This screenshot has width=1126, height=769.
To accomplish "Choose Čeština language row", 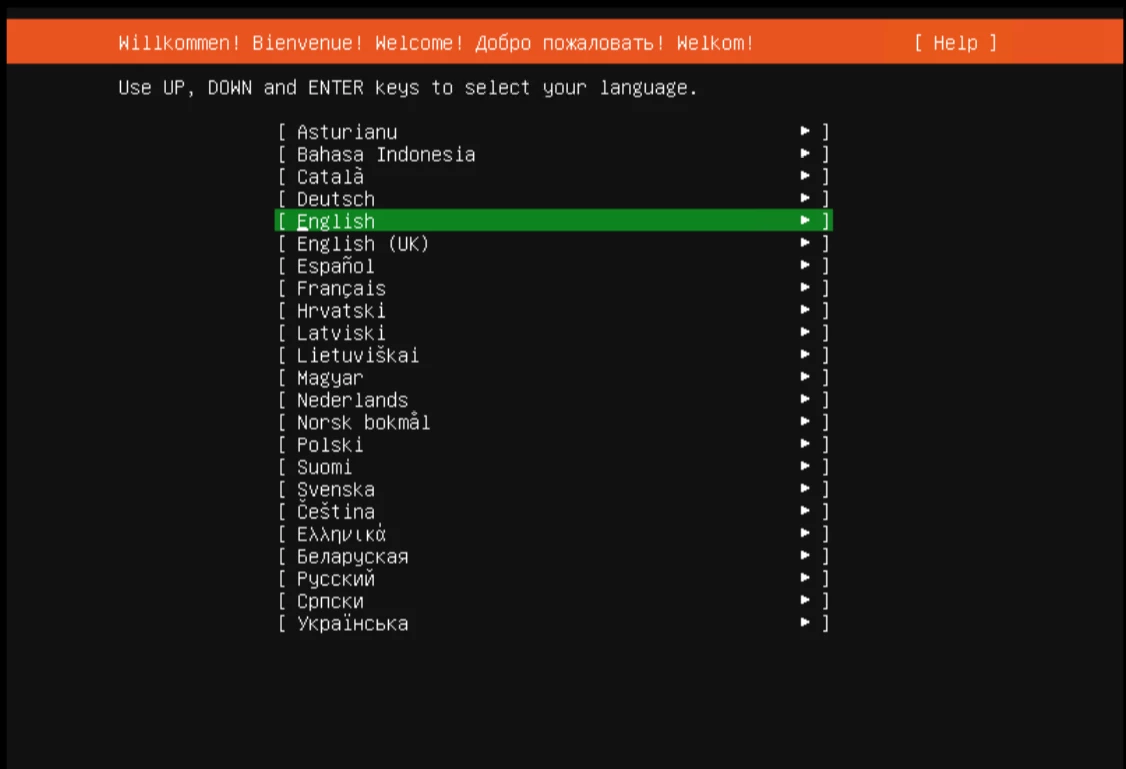I will point(554,511).
